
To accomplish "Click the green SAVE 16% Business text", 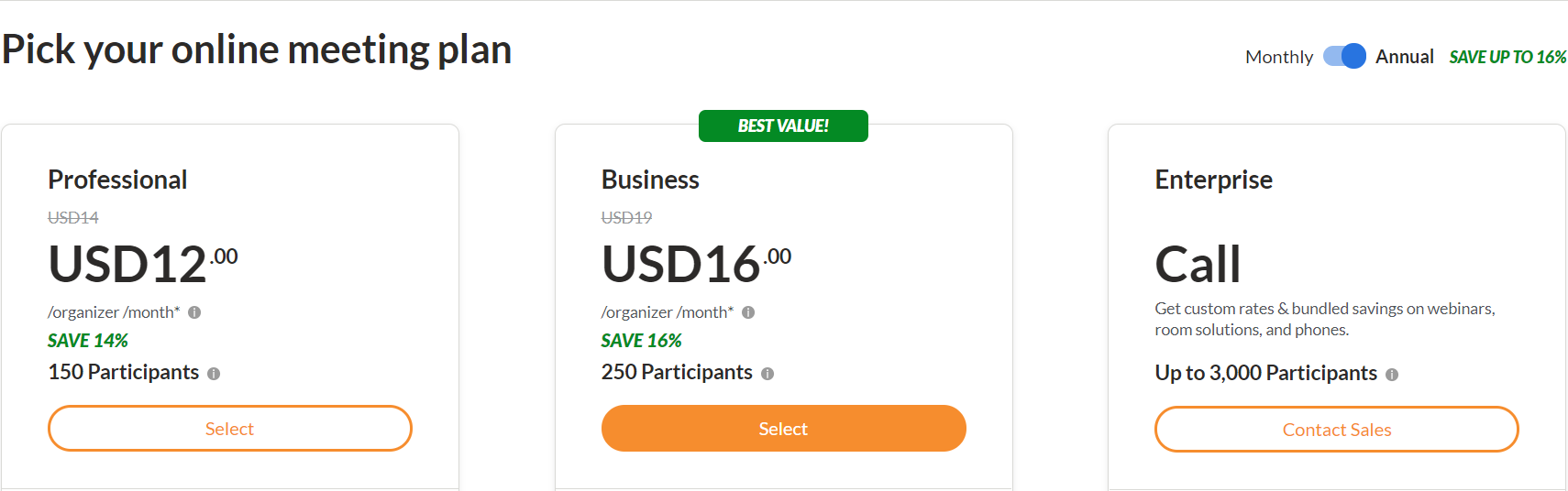I will point(641,341).
